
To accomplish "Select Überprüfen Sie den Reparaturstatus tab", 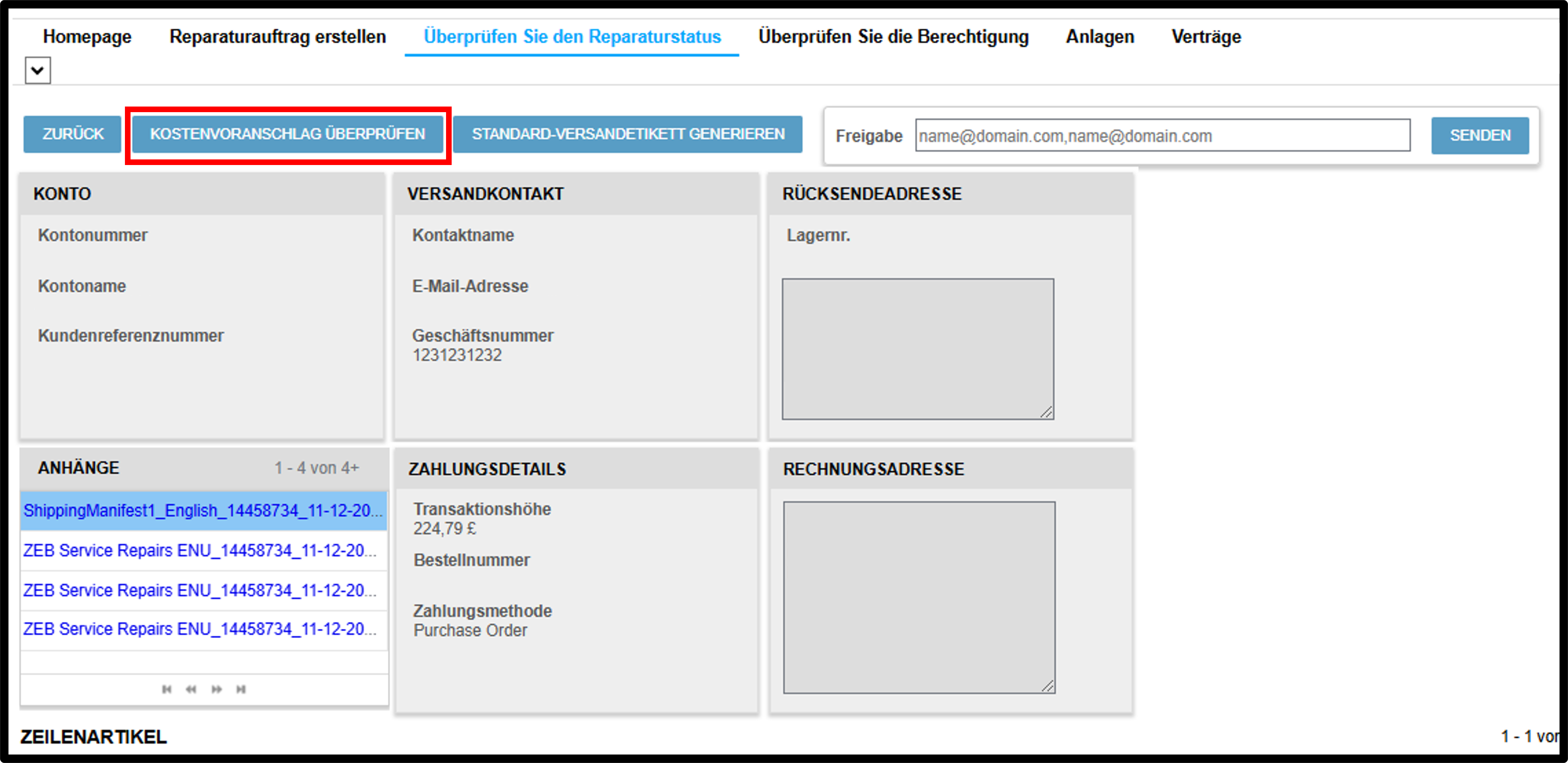I will pos(572,36).
